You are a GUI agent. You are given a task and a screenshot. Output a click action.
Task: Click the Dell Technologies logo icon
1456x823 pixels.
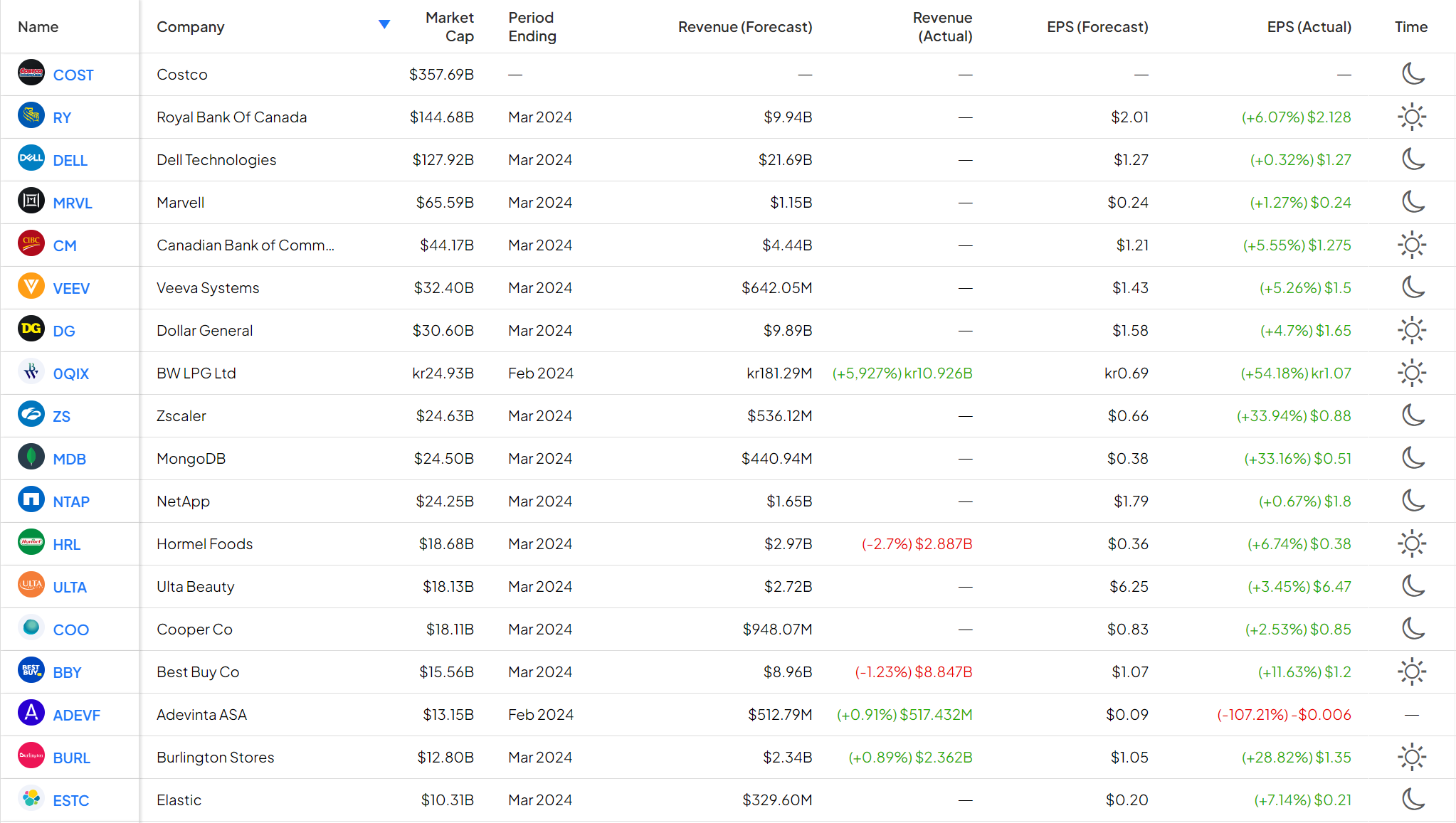click(x=31, y=159)
